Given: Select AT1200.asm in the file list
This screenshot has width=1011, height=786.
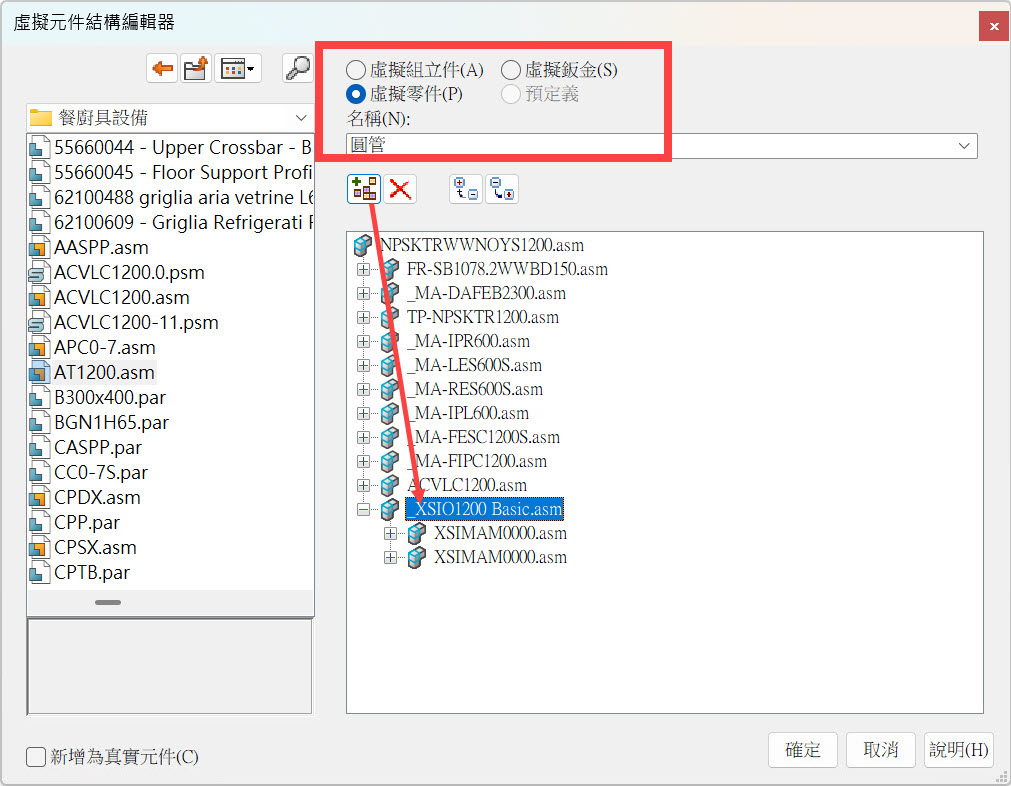Looking at the screenshot, I should 104,372.
